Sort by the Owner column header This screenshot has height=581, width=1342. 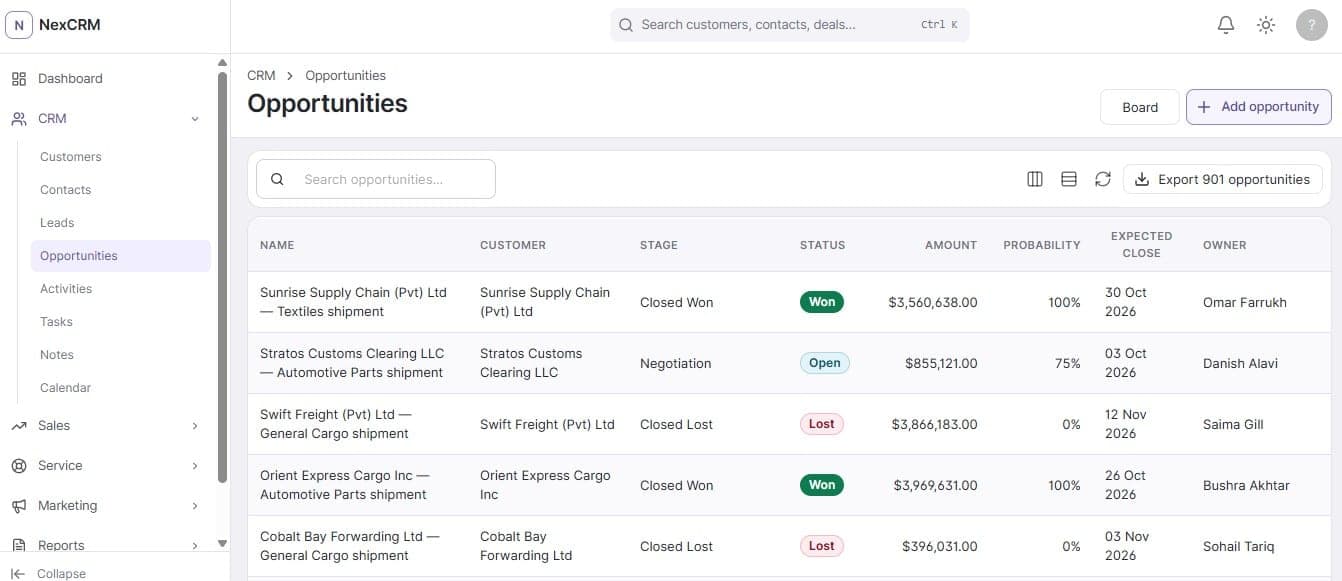(1225, 245)
